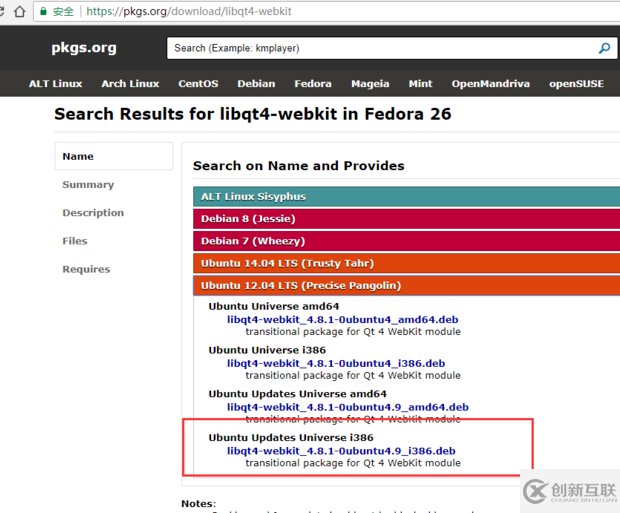Click the 'Ubuntu Universe amd64' heading text

[274, 307]
